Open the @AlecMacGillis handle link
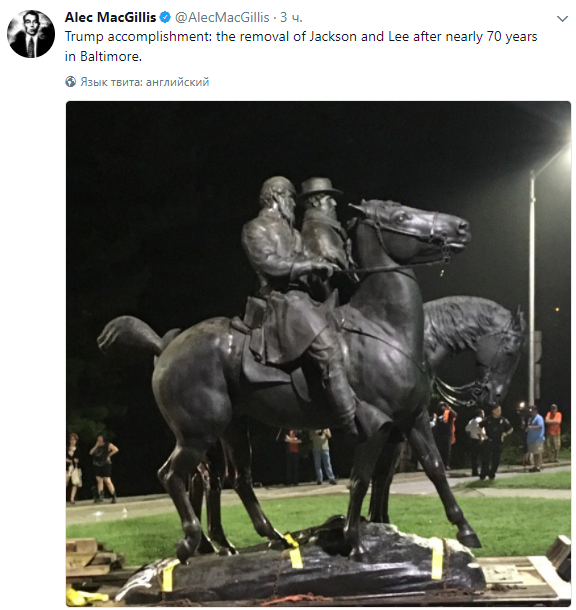This screenshot has width=576, height=610. point(222,17)
